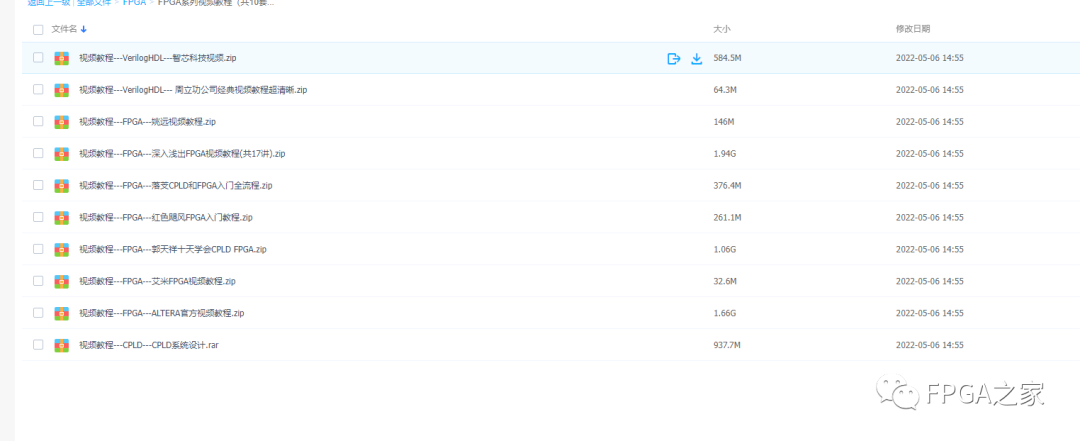This screenshot has height=441, width=1080.
Task: Open file 视频教程---CPLD---CPLD系统设计.rar
Action: coord(149,345)
